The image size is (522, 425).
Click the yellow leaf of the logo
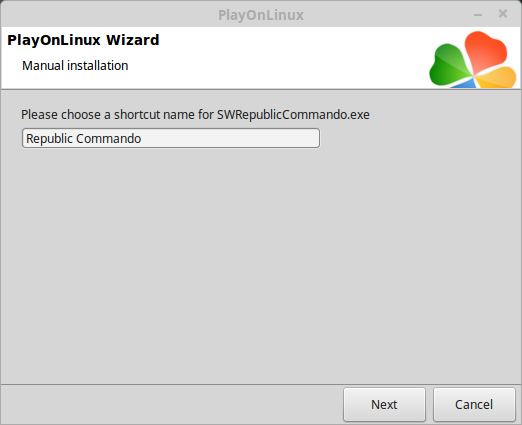[x=497, y=77]
